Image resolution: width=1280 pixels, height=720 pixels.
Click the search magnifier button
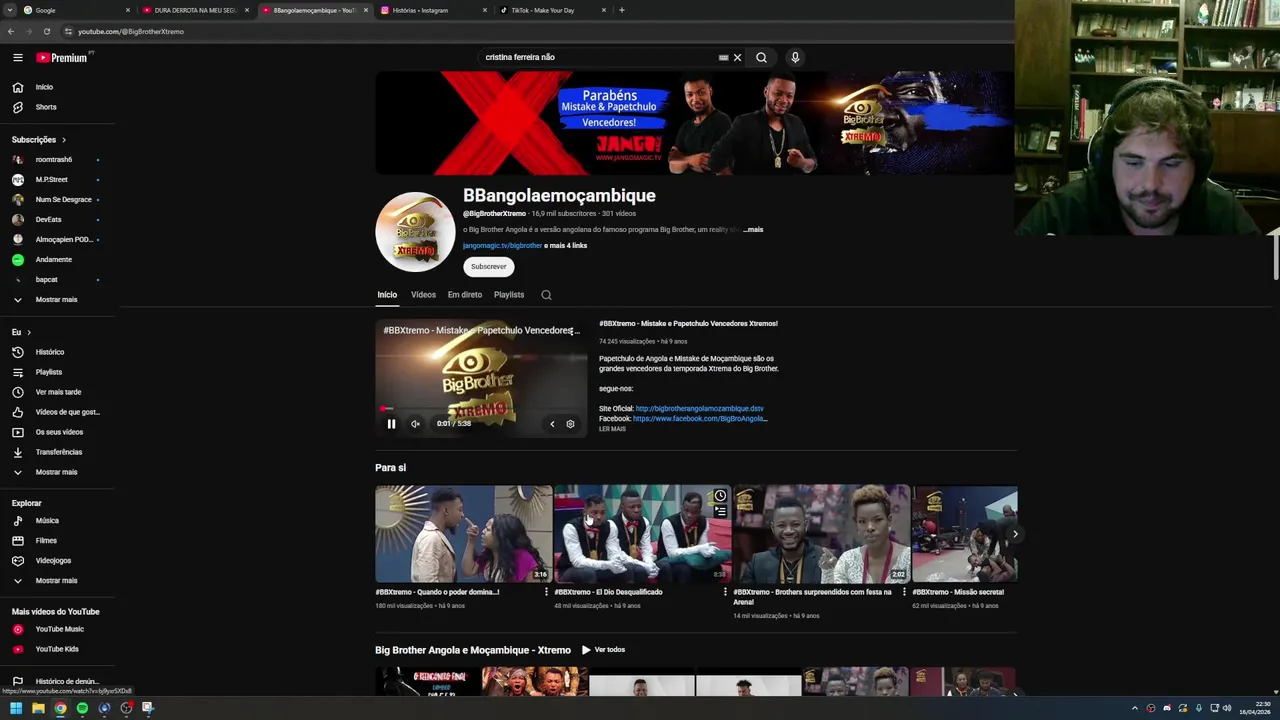(761, 58)
